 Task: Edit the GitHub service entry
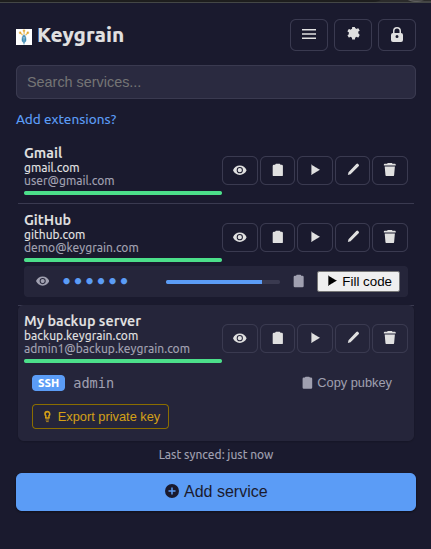pyautogui.click(x=353, y=237)
